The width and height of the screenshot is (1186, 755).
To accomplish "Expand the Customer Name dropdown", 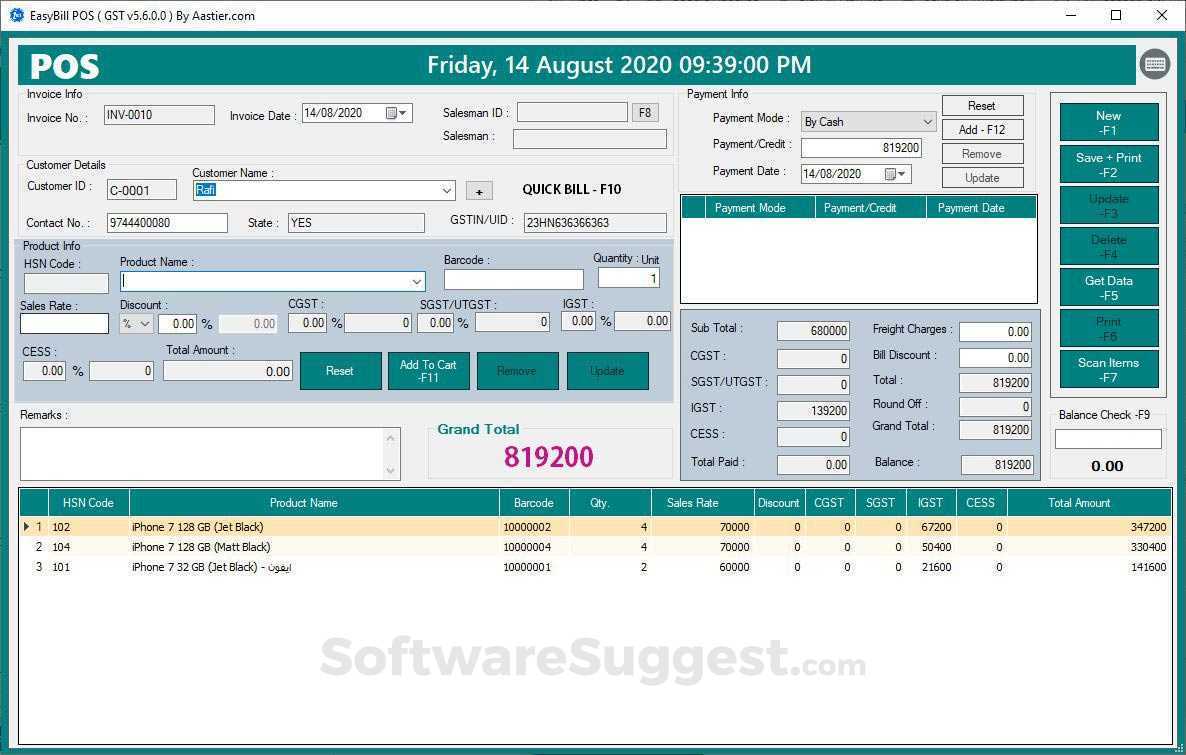I will pyautogui.click(x=446, y=191).
